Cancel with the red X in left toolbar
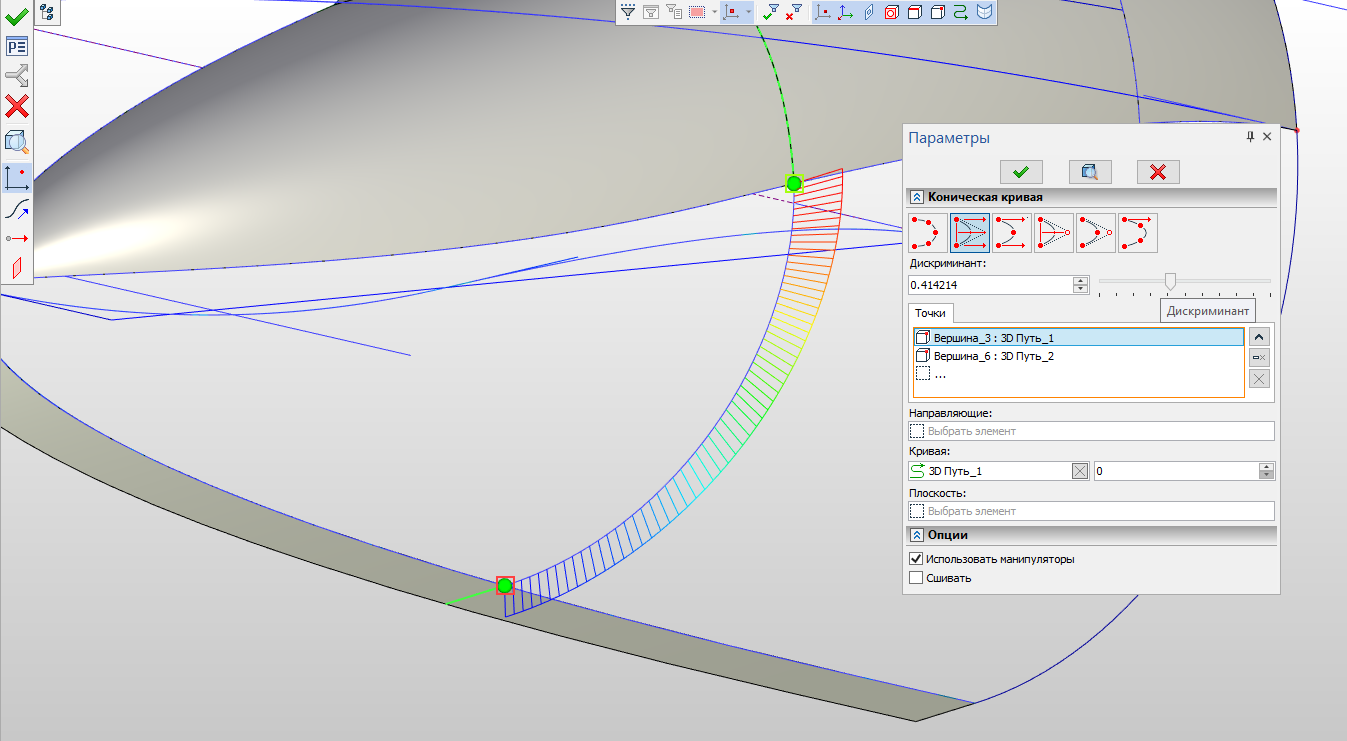1347x741 pixels. click(17, 106)
